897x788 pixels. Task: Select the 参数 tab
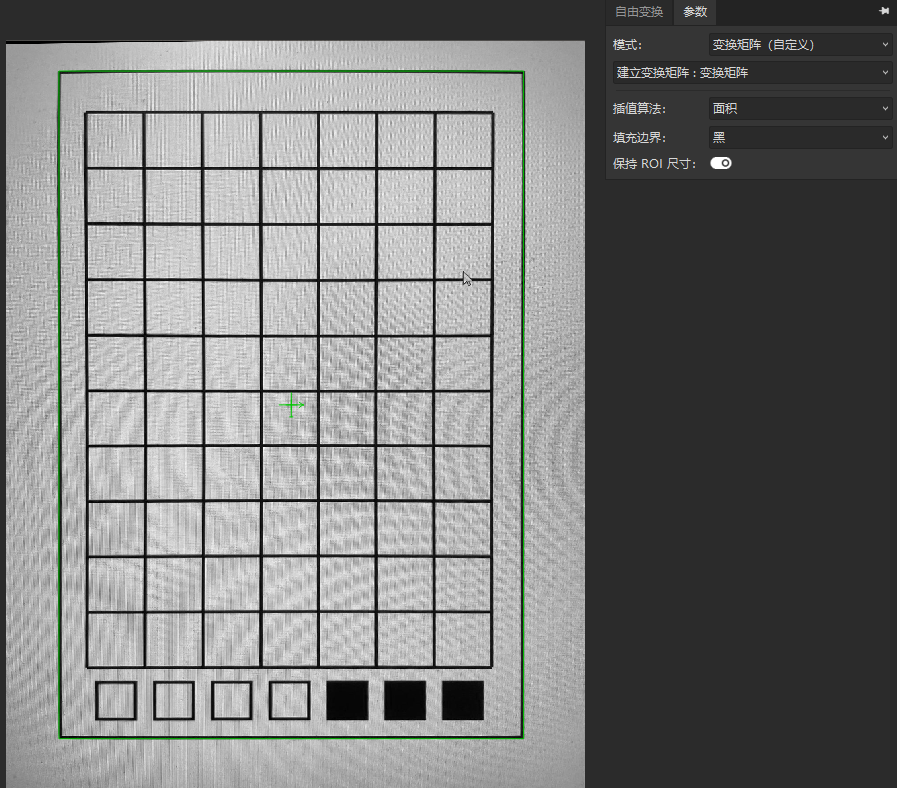tap(694, 12)
